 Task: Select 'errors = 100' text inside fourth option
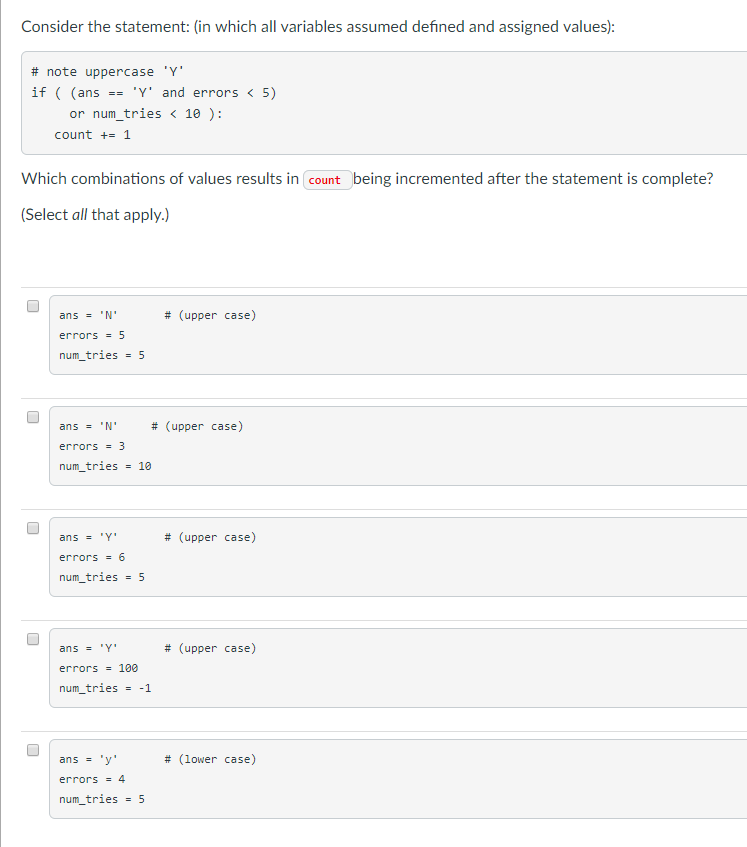(x=98, y=667)
